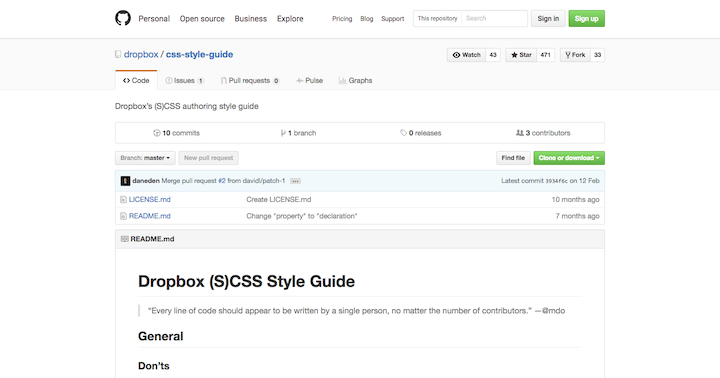Viewport: 720px width, 378px height.
Task: Switch to the Code tab
Action: (x=136, y=80)
